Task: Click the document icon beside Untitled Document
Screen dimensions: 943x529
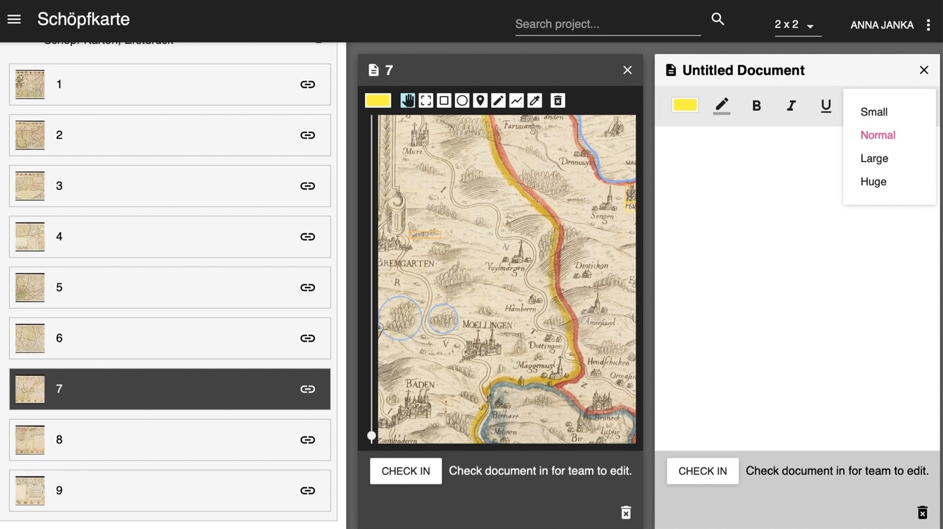Action: pyautogui.click(x=671, y=70)
